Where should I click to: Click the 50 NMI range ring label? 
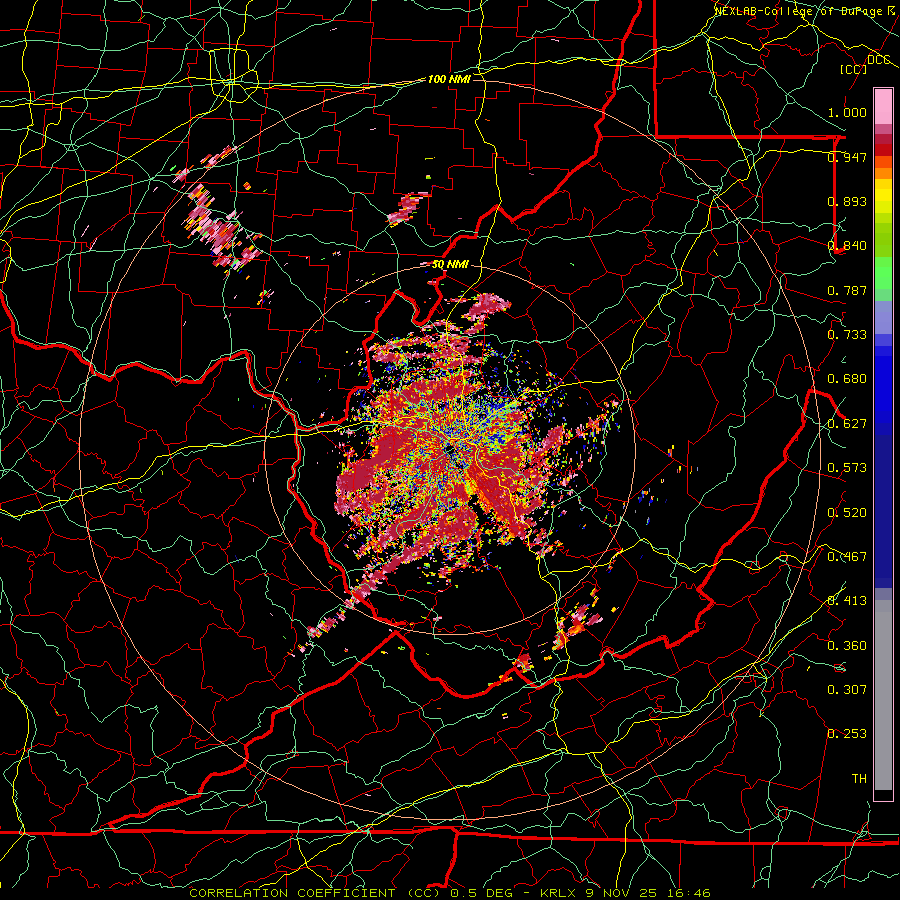450,264
